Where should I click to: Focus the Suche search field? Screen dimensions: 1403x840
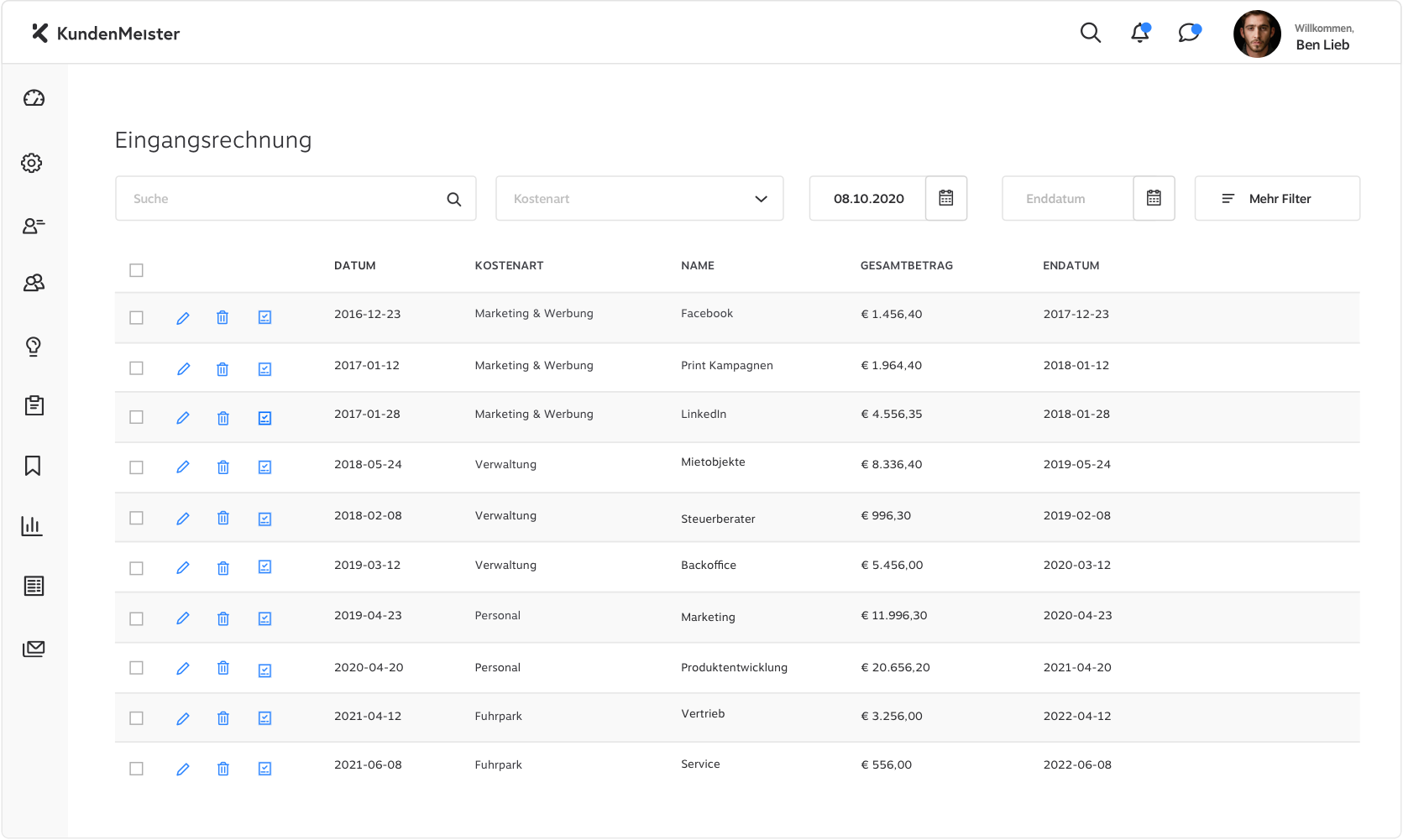296,199
